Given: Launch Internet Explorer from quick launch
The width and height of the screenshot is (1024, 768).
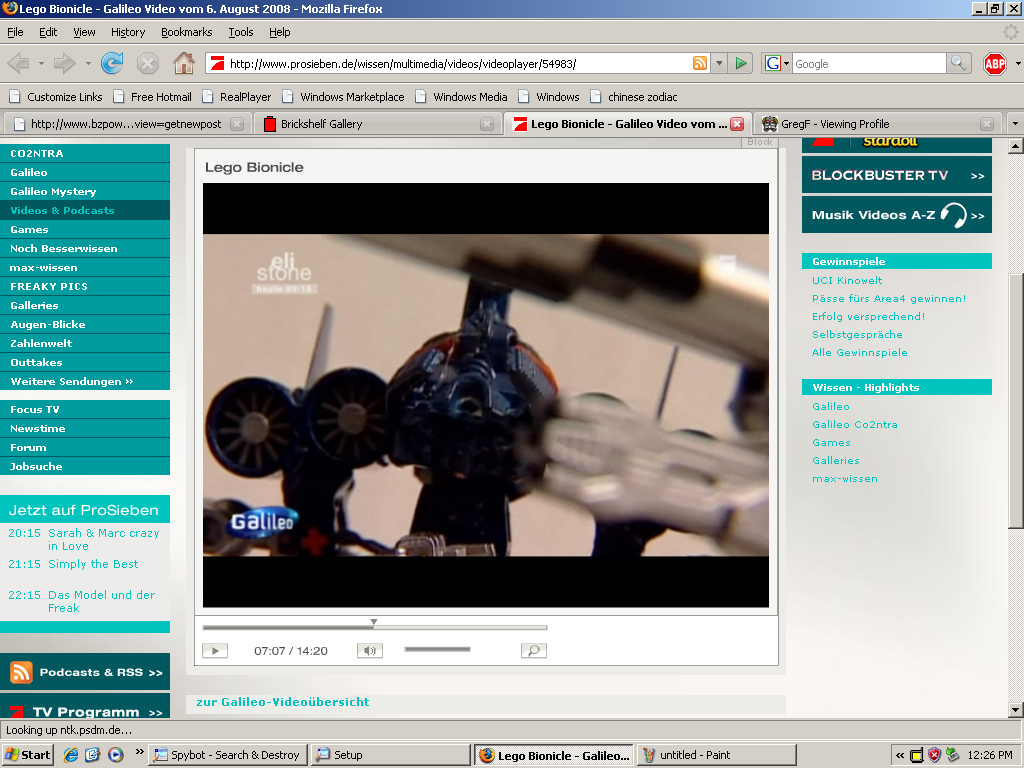Looking at the screenshot, I should 71,755.
